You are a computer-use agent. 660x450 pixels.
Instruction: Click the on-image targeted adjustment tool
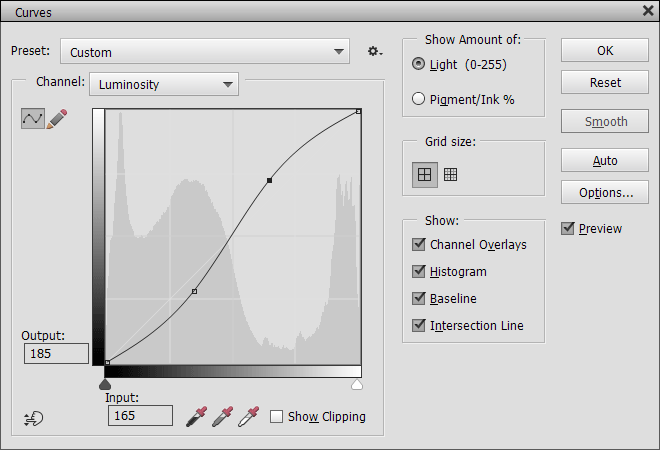(x=32, y=418)
